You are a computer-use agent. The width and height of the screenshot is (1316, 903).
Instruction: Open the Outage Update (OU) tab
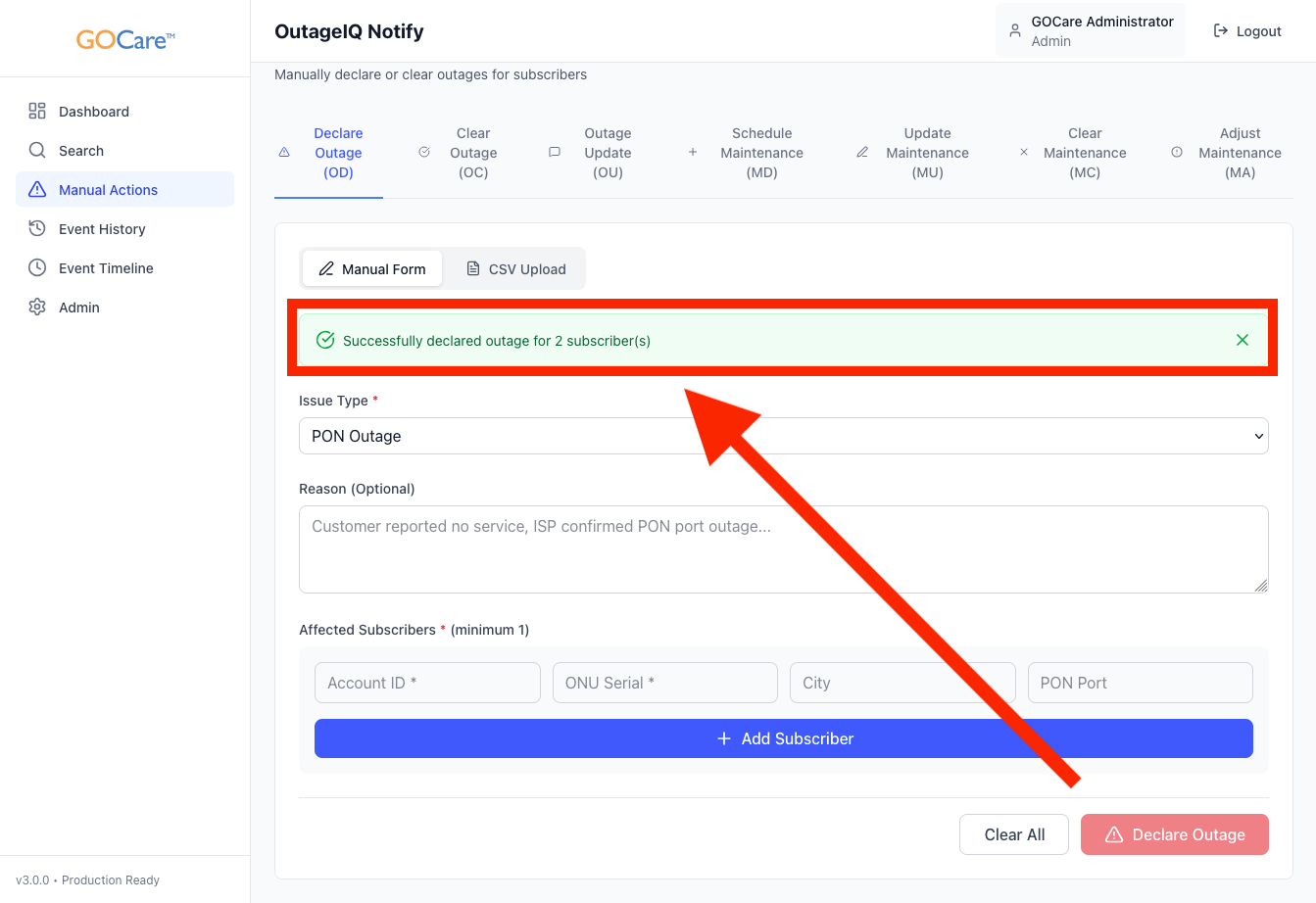click(x=607, y=153)
